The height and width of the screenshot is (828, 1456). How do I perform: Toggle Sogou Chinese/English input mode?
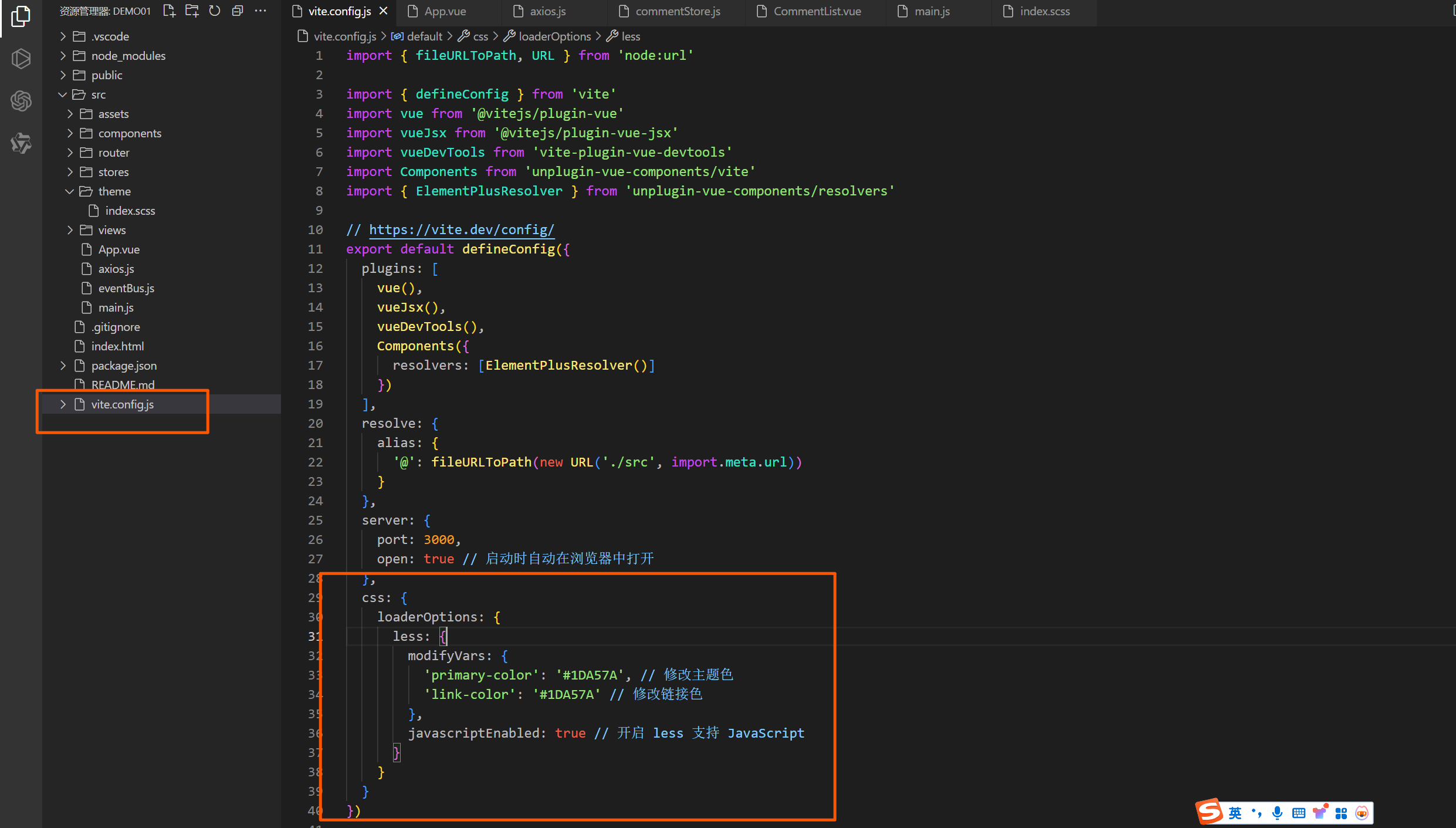click(1235, 813)
